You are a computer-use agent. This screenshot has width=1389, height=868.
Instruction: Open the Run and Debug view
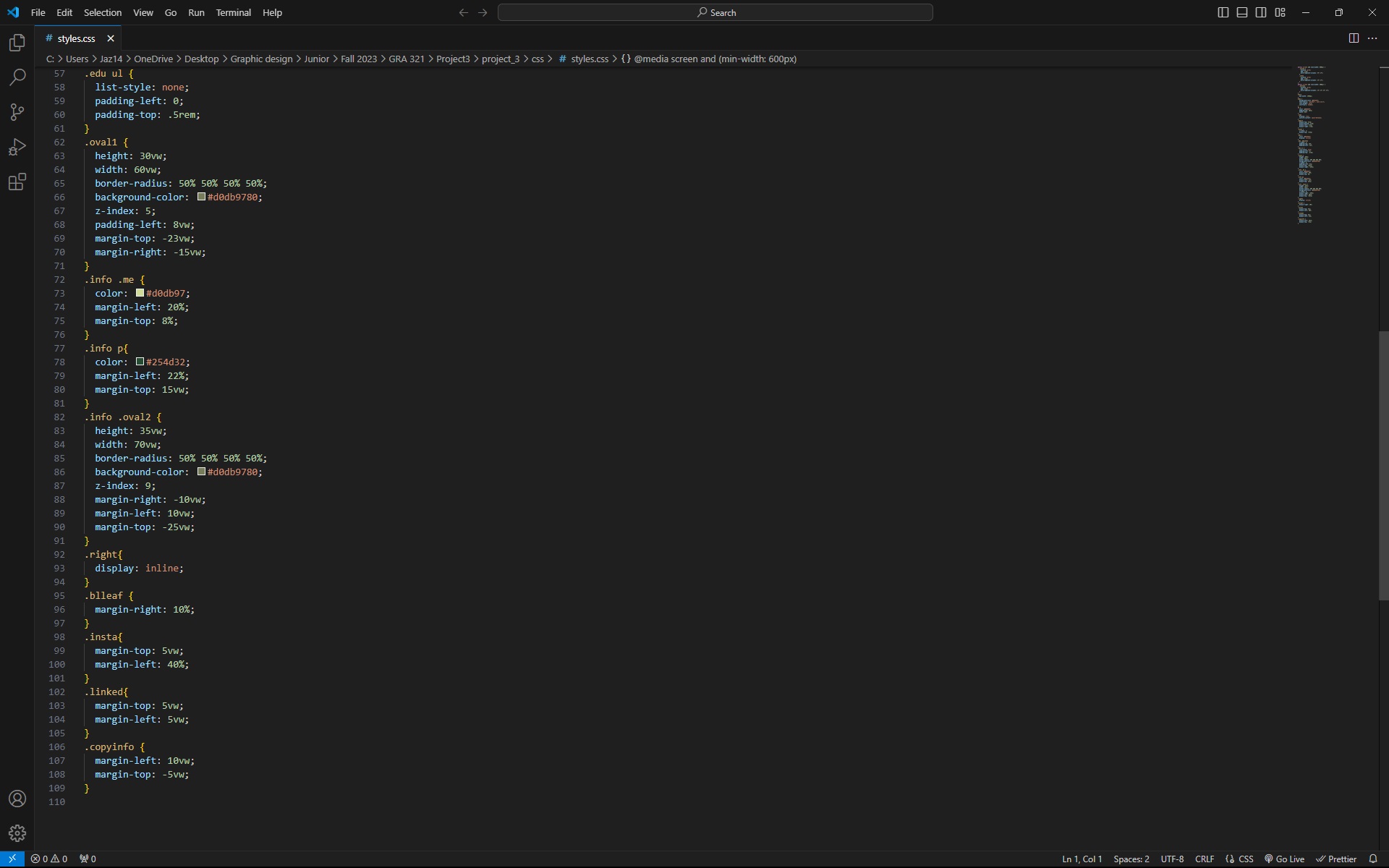[x=17, y=147]
